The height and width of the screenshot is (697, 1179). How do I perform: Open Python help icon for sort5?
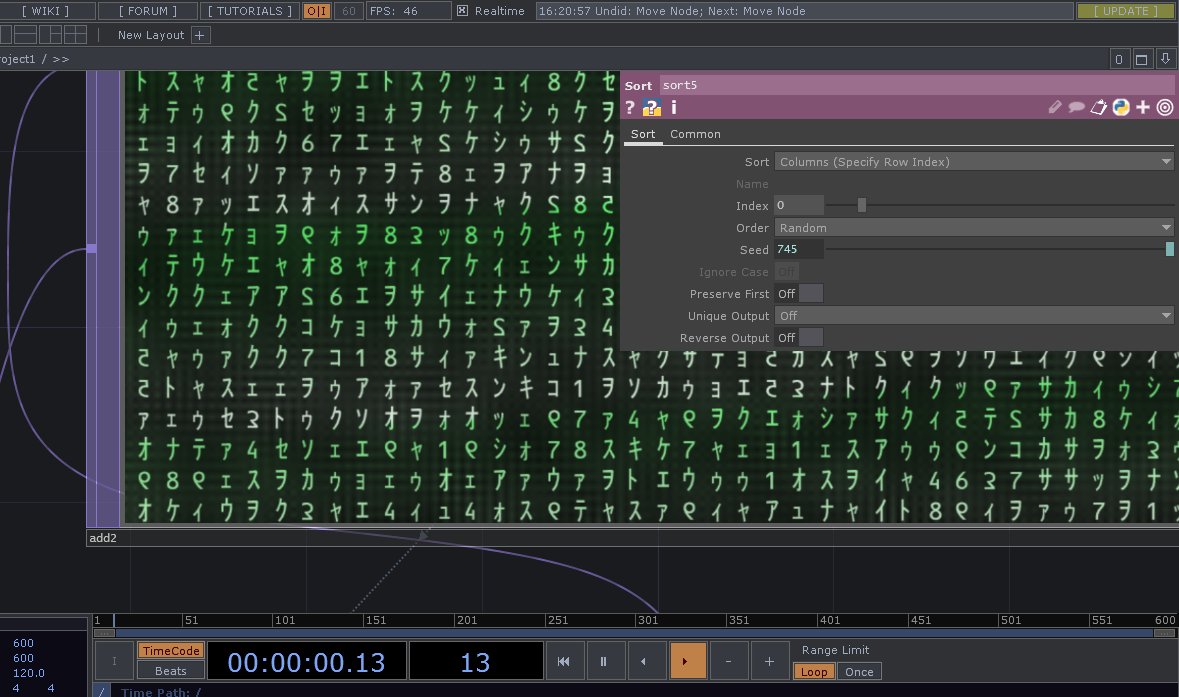[x=651, y=108]
